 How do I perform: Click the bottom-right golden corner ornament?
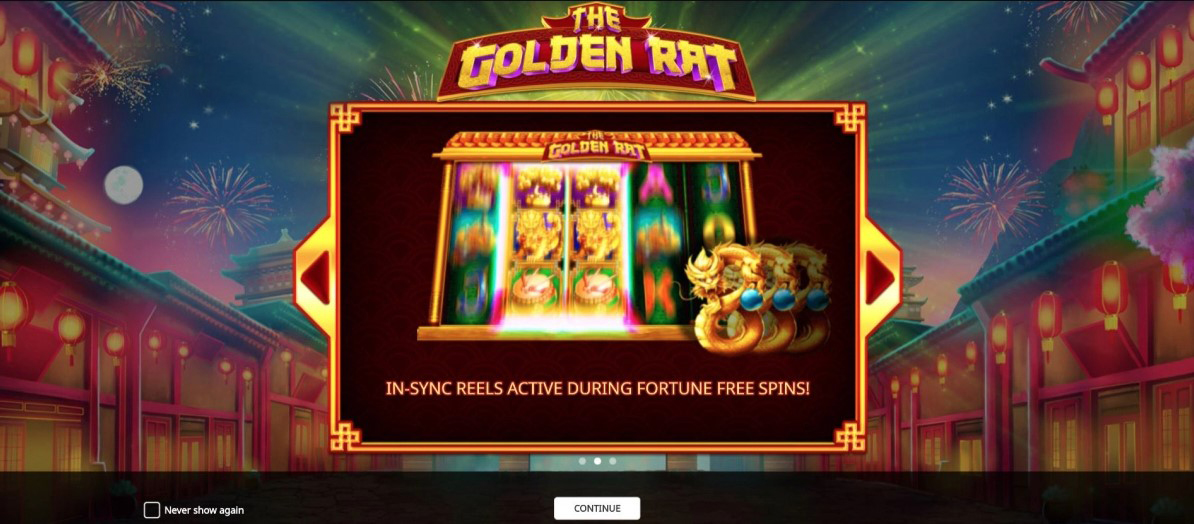[x=851, y=436]
